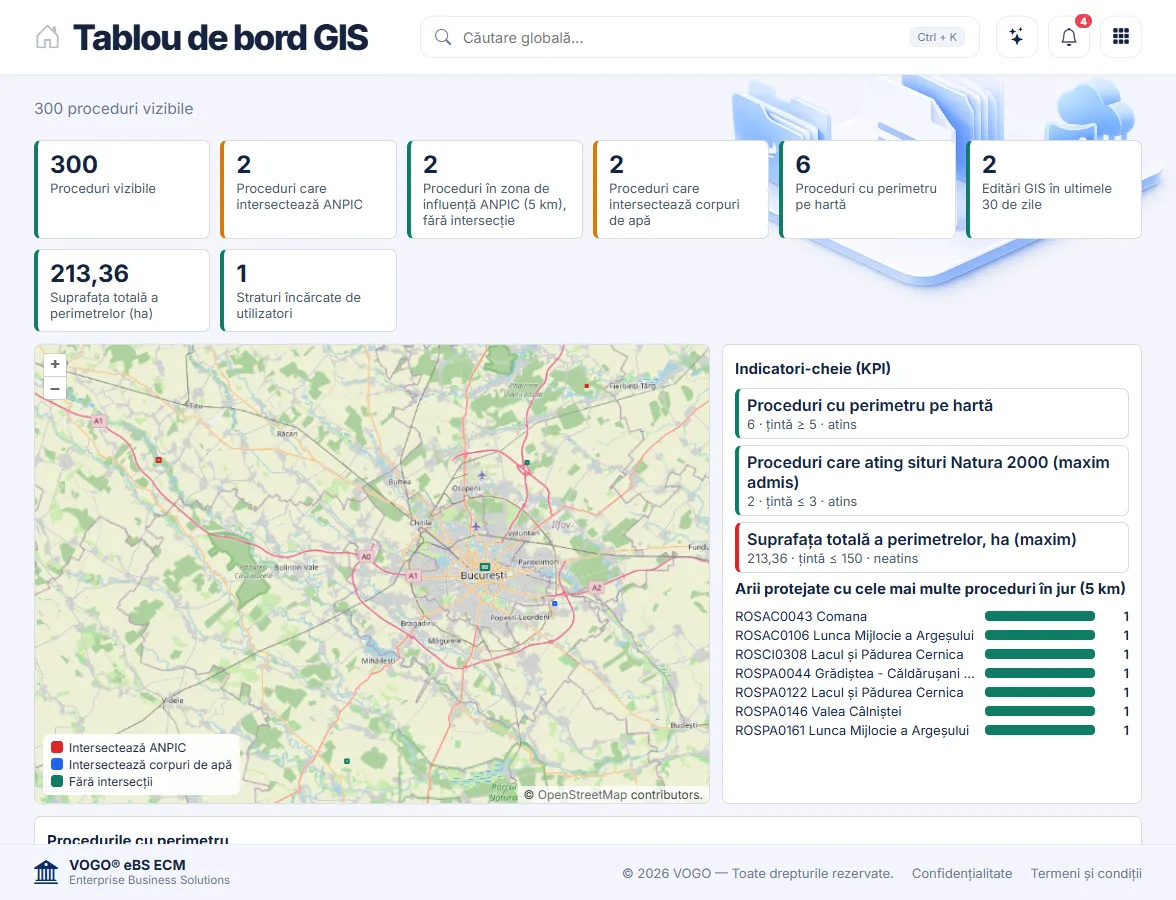Screen dimensions: 1176x900
Task: Click ROSPA0044 Grădiștea - Căldărușani row
Action: click(932, 674)
